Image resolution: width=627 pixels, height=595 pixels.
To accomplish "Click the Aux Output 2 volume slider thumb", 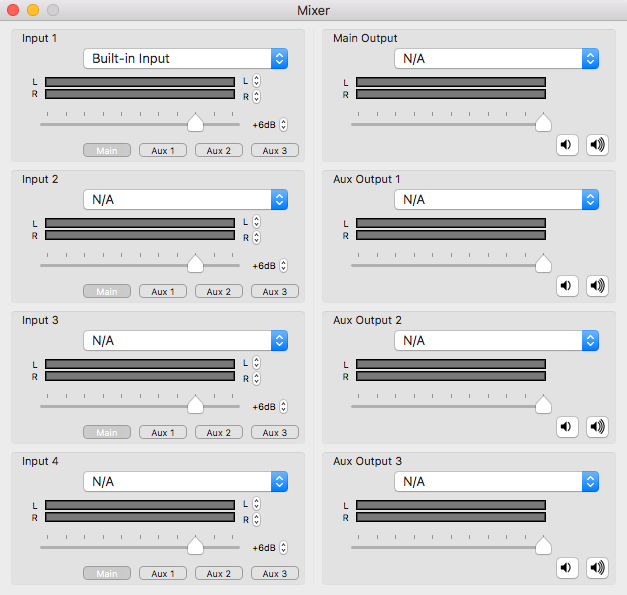I will tap(543, 404).
